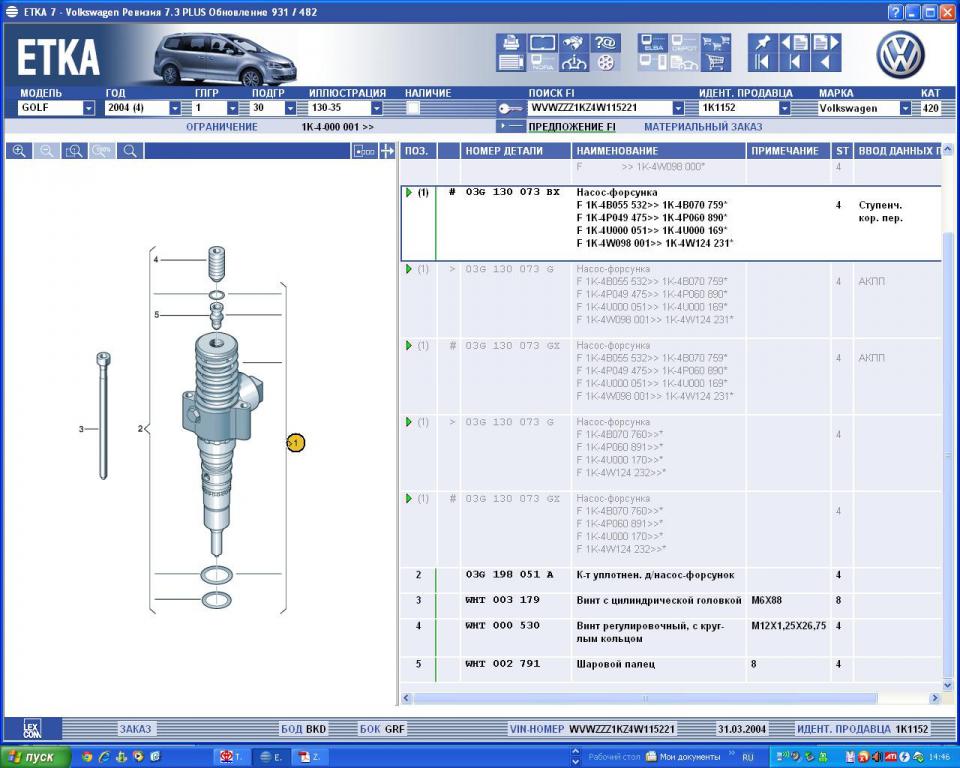This screenshot has width=960, height=768.
Task: Click ОГРАНИЧЕНИЕ label
Action: click(222, 127)
